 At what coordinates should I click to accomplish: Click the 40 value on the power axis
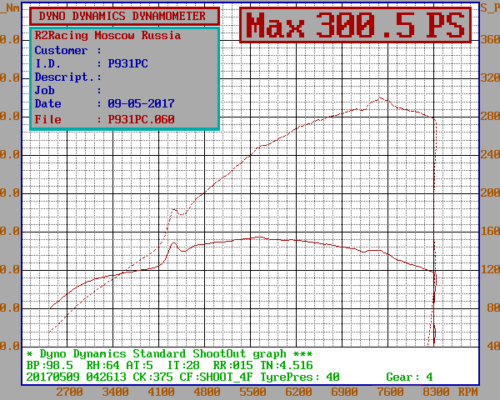[493, 346]
